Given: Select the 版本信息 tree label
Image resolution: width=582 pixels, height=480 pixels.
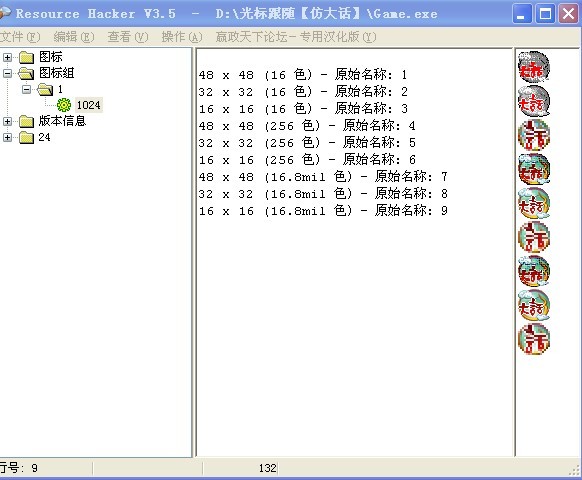Looking at the screenshot, I should click(62, 121).
